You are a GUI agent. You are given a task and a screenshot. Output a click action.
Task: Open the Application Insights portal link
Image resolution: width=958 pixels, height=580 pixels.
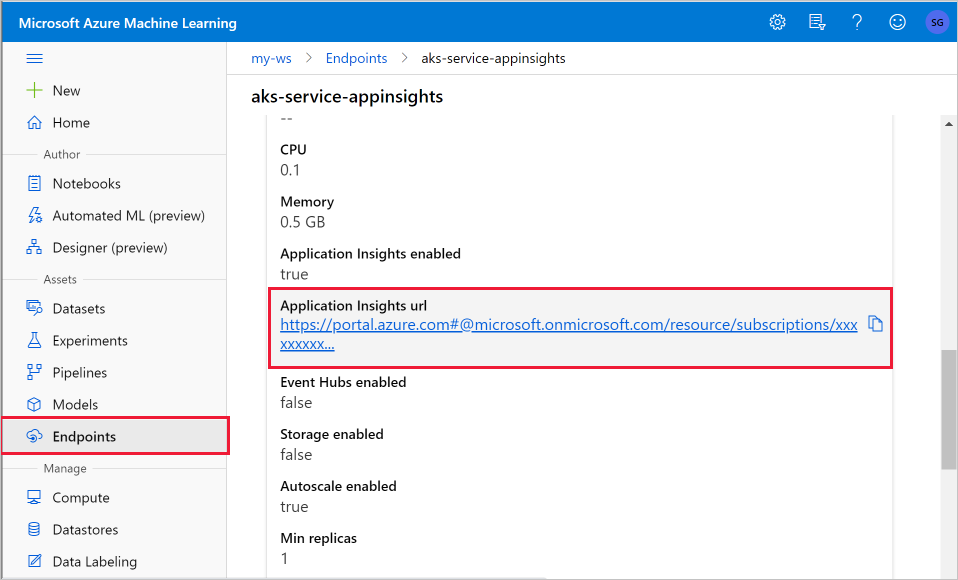tap(569, 324)
